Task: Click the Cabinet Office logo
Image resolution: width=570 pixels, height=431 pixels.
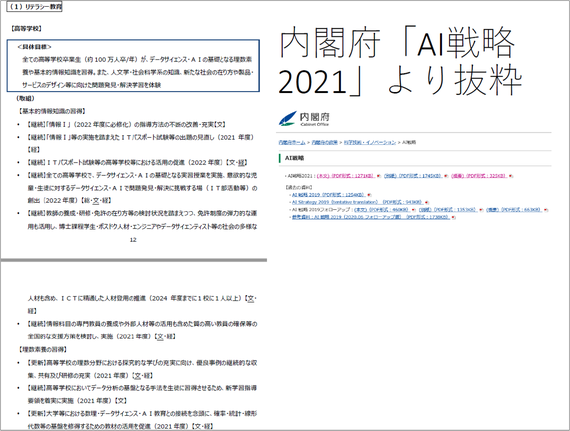Action: [x=304, y=118]
